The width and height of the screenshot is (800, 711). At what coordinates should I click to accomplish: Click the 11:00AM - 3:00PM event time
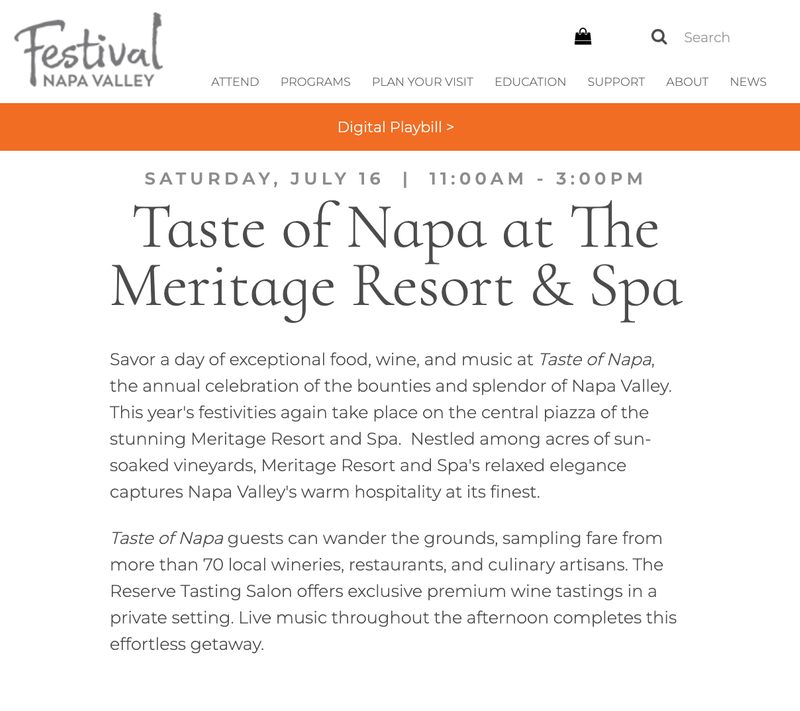pyautogui.click(x=536, y=179)
